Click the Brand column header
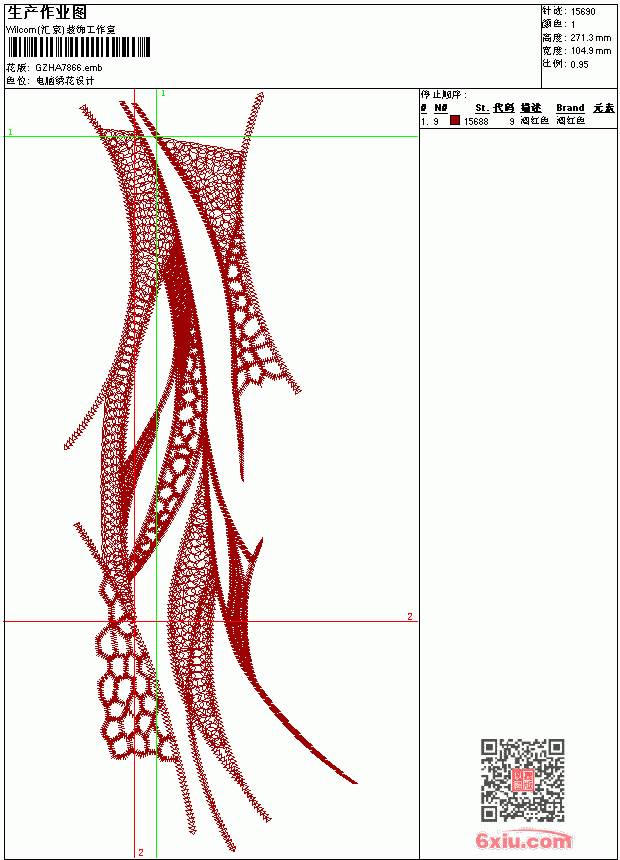Image resolution: width=620 pixels, height=860 pixels. tap(570, 108)
